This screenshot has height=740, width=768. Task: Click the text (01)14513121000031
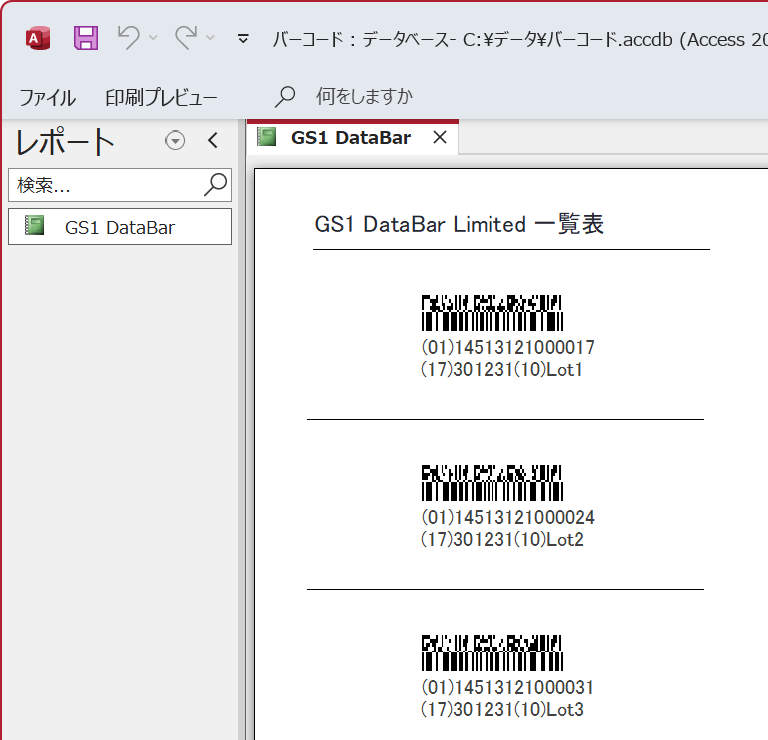[507, 688]
